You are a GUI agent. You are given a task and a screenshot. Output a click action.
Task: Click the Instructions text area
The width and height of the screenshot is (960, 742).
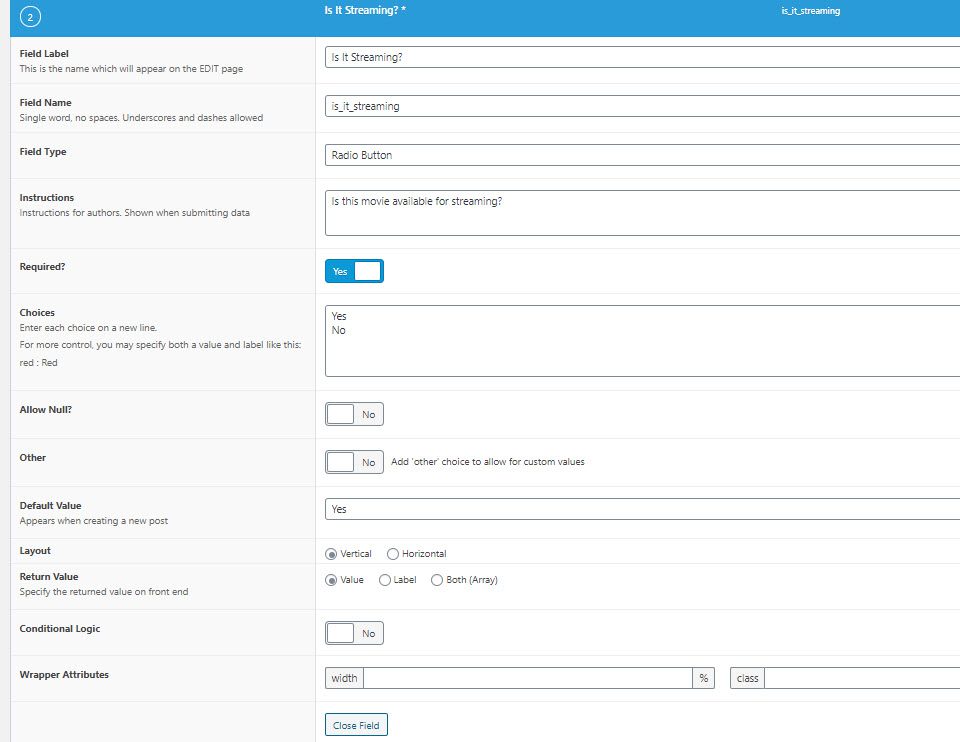[640, 213]
